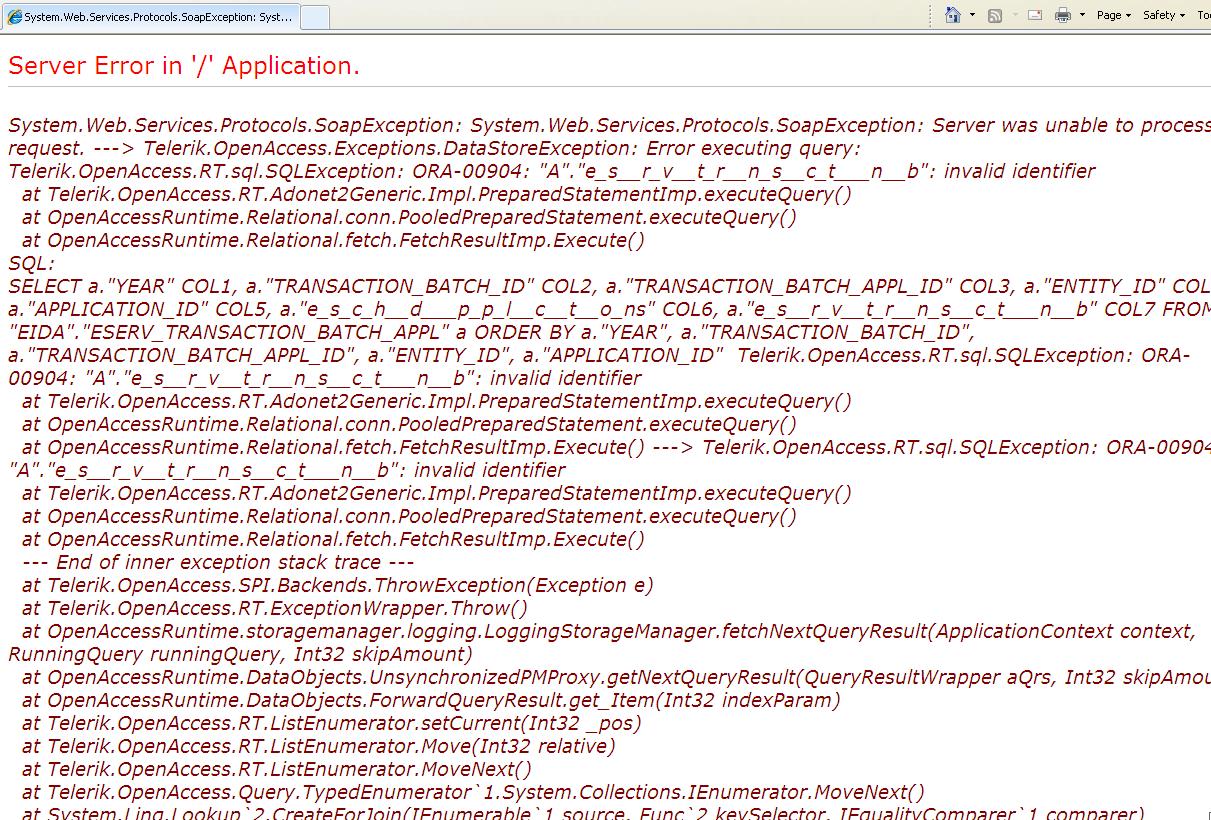Click the Internet Explorer icon on the tab
This screenshot has height=820, width=1211.
pyautogui.click(x=15, y=17)
